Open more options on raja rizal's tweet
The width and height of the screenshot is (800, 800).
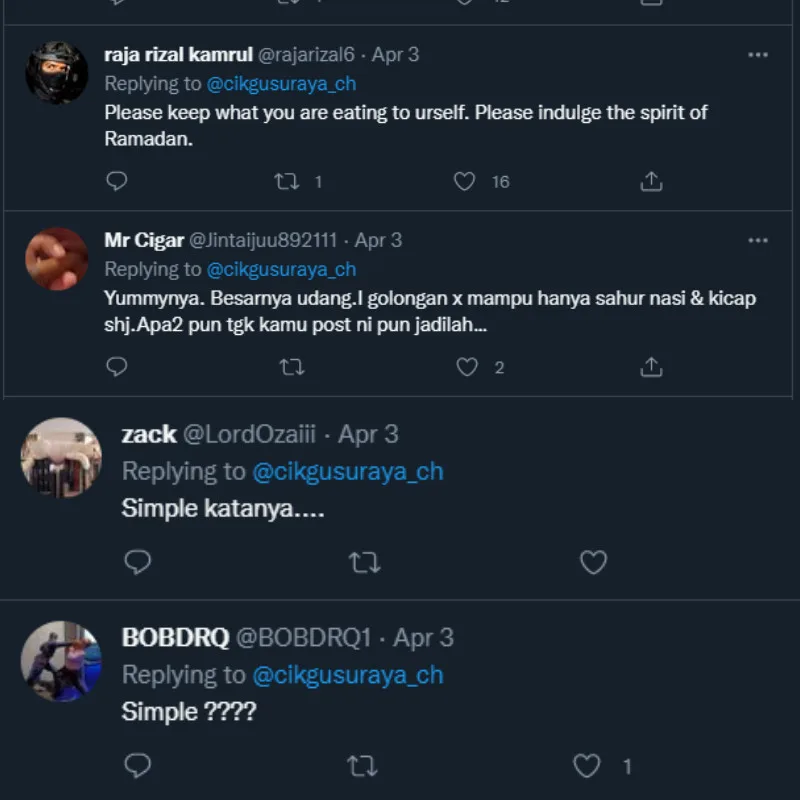[758, 55]
